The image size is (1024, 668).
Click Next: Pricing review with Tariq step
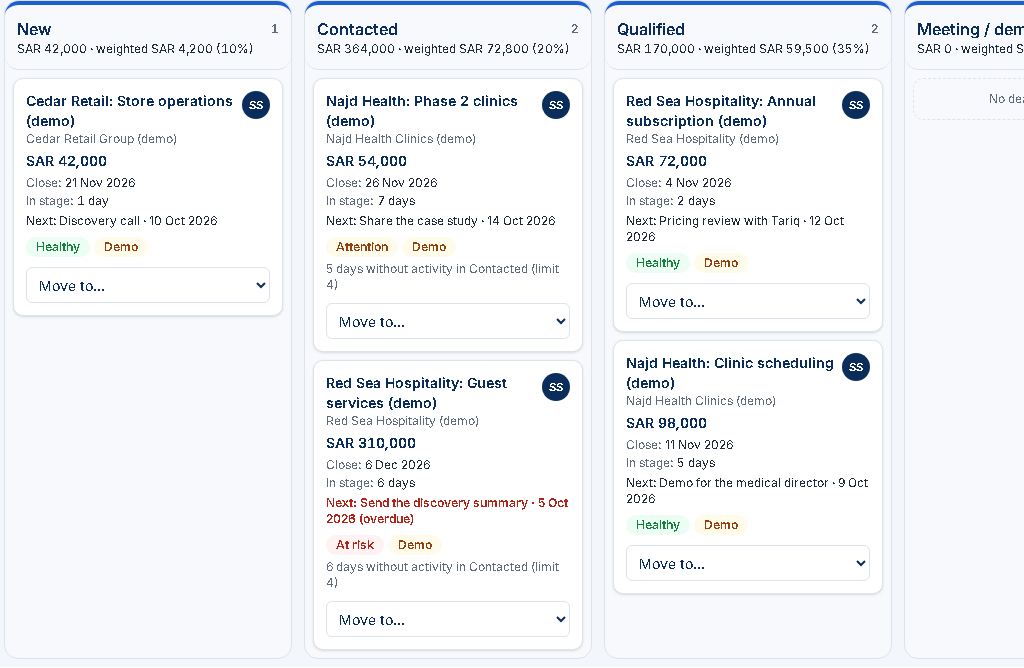click(735, 229)
